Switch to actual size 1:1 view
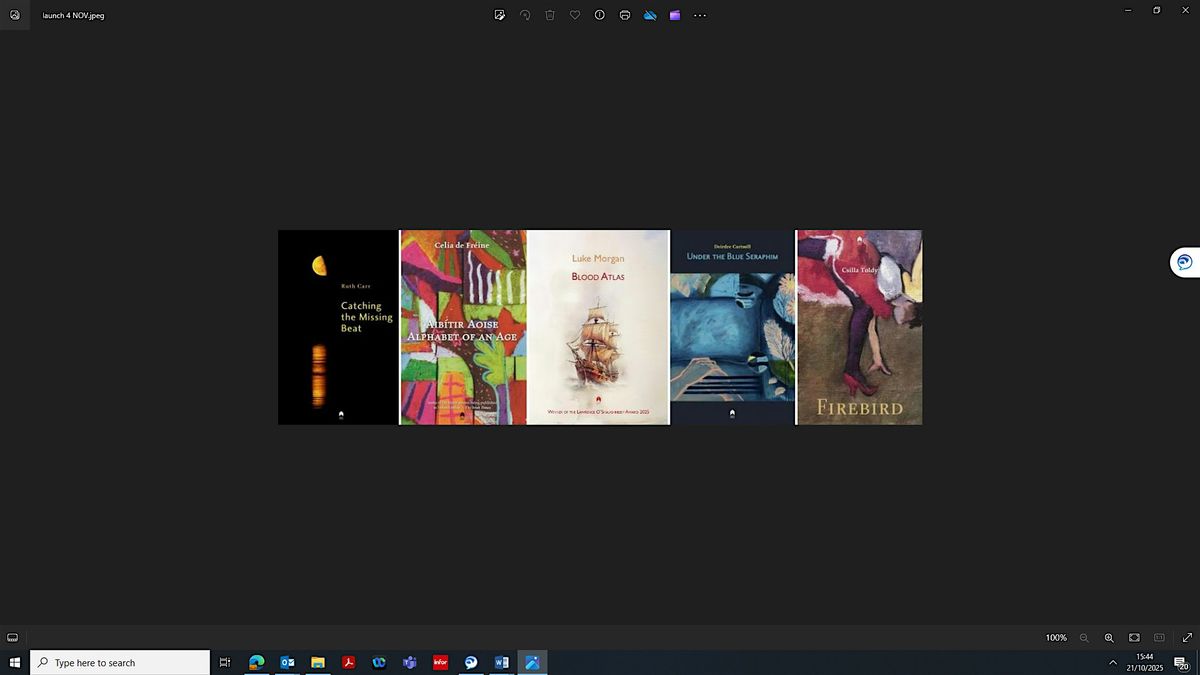 [x=1159, y=638]
